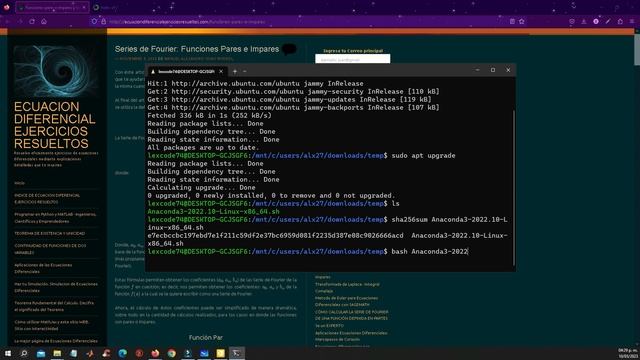Bookmark this page with star icon

tap(522, 22)
